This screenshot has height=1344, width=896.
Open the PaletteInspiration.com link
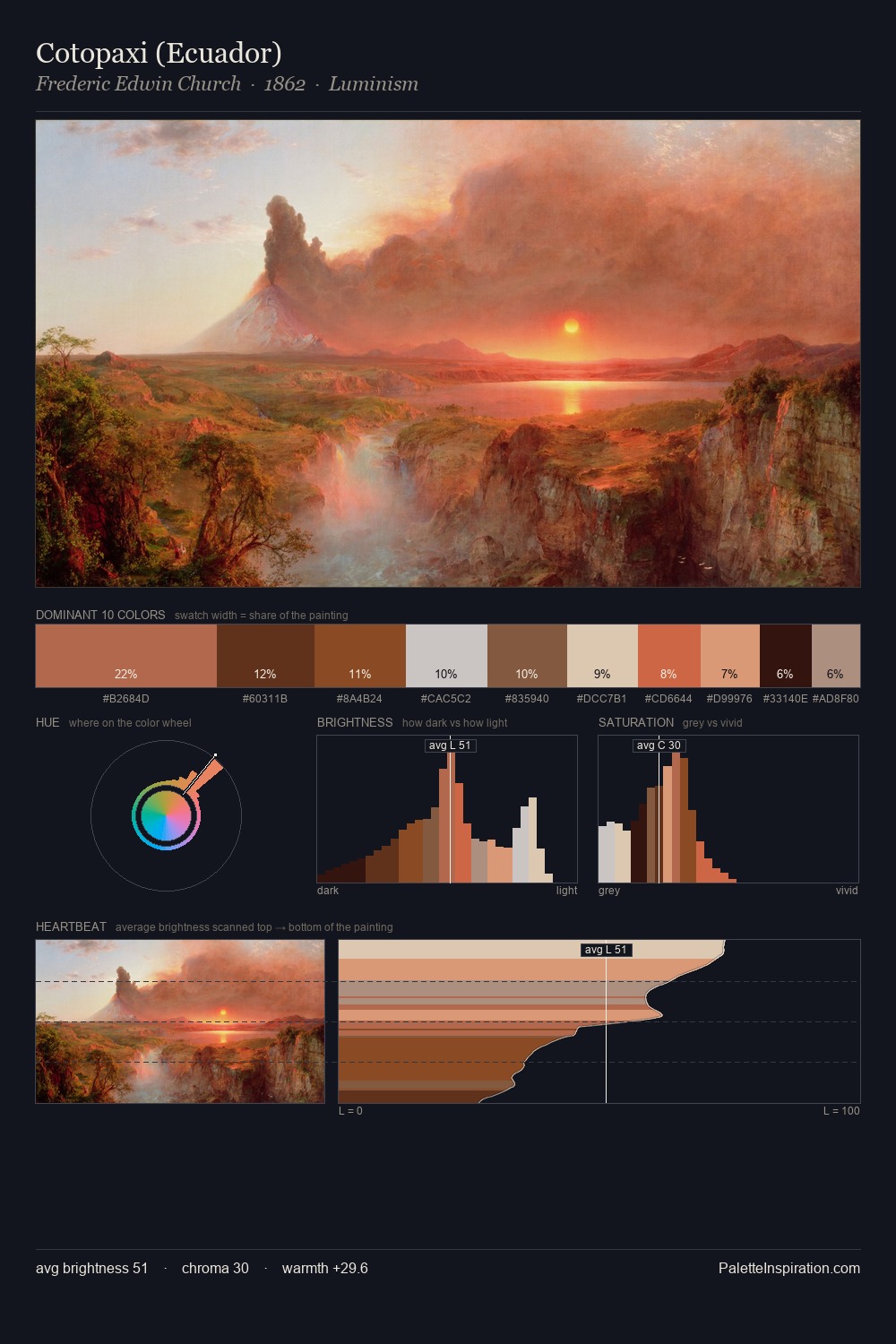789,1269
